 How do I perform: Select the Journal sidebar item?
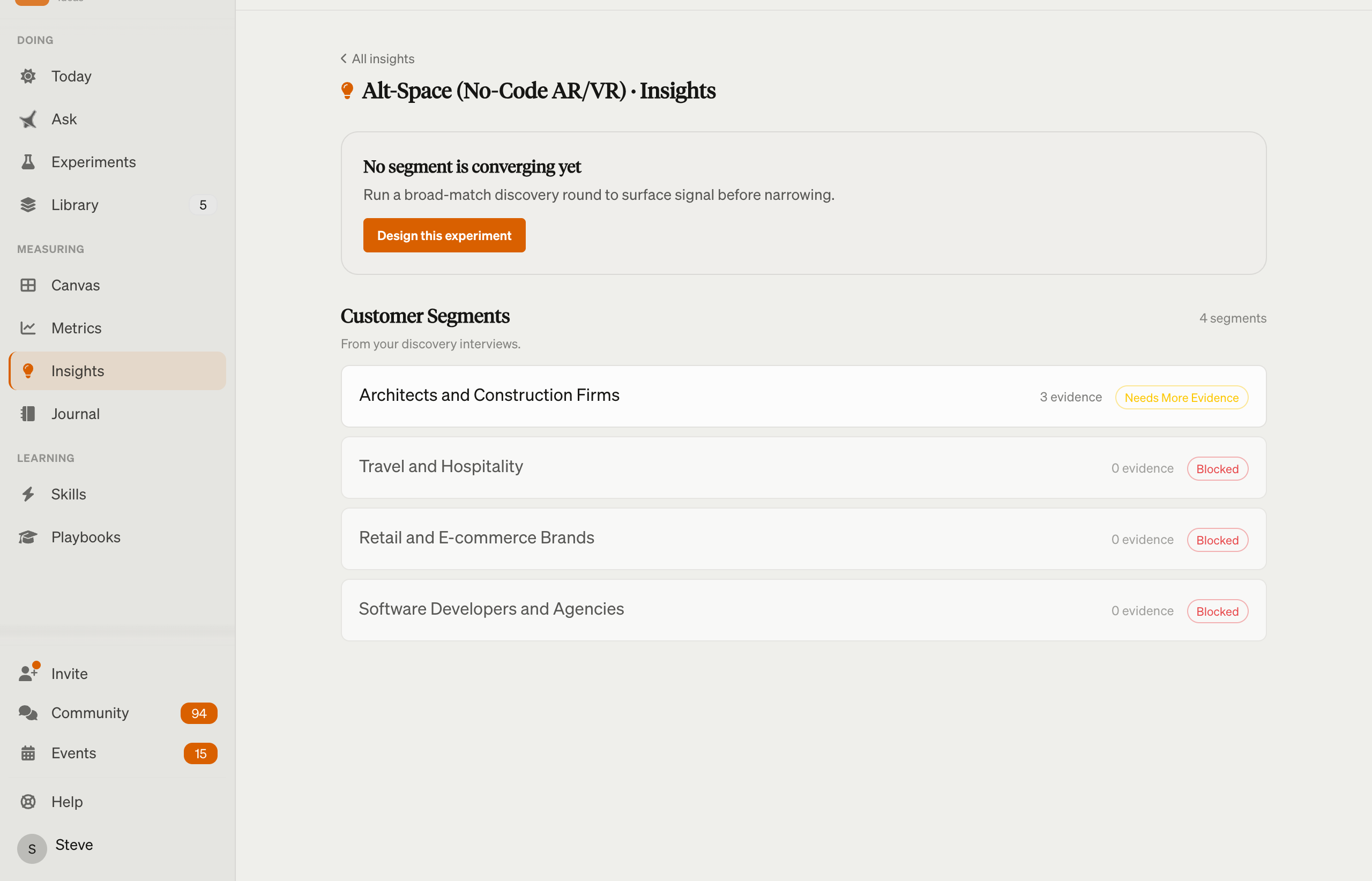click(x=117, y=414)
